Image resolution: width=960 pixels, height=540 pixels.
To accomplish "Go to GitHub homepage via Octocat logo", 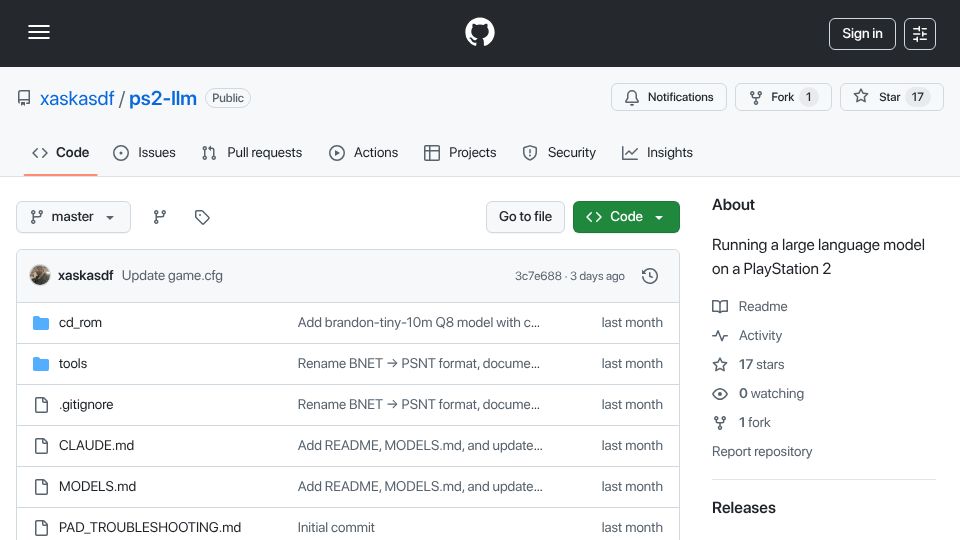I will [480, 32].
